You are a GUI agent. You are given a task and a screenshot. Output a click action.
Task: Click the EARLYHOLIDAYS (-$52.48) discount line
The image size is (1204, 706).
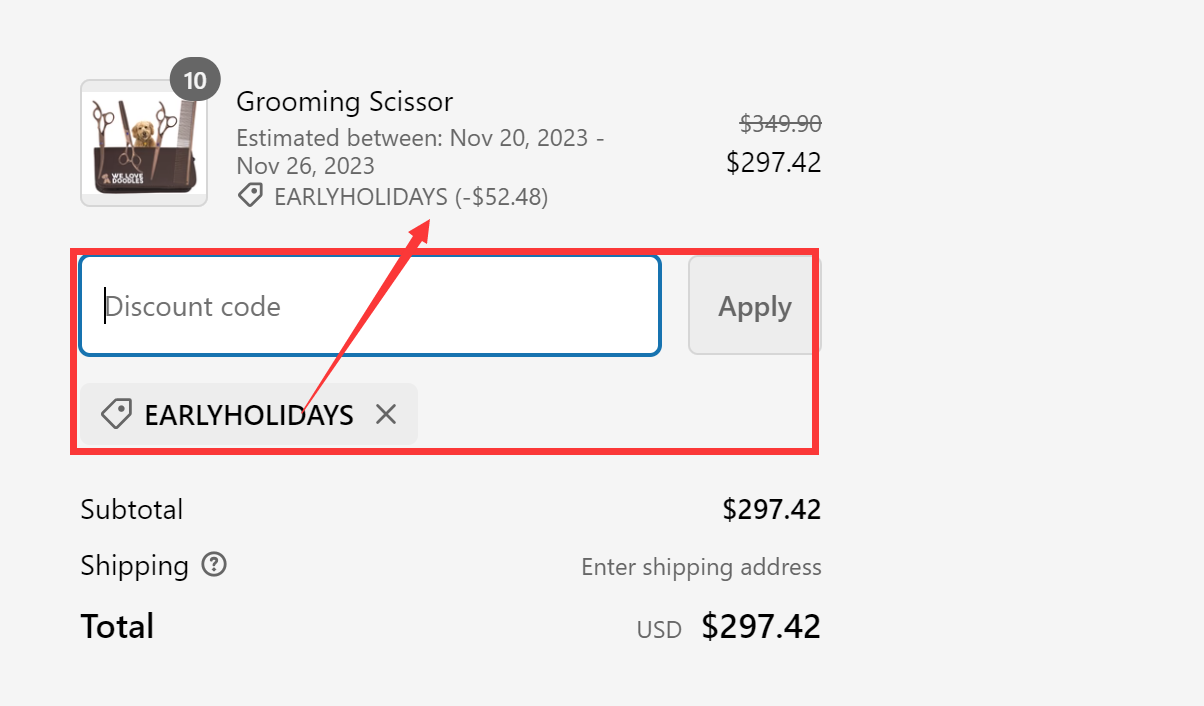click(x=410, y=196)
